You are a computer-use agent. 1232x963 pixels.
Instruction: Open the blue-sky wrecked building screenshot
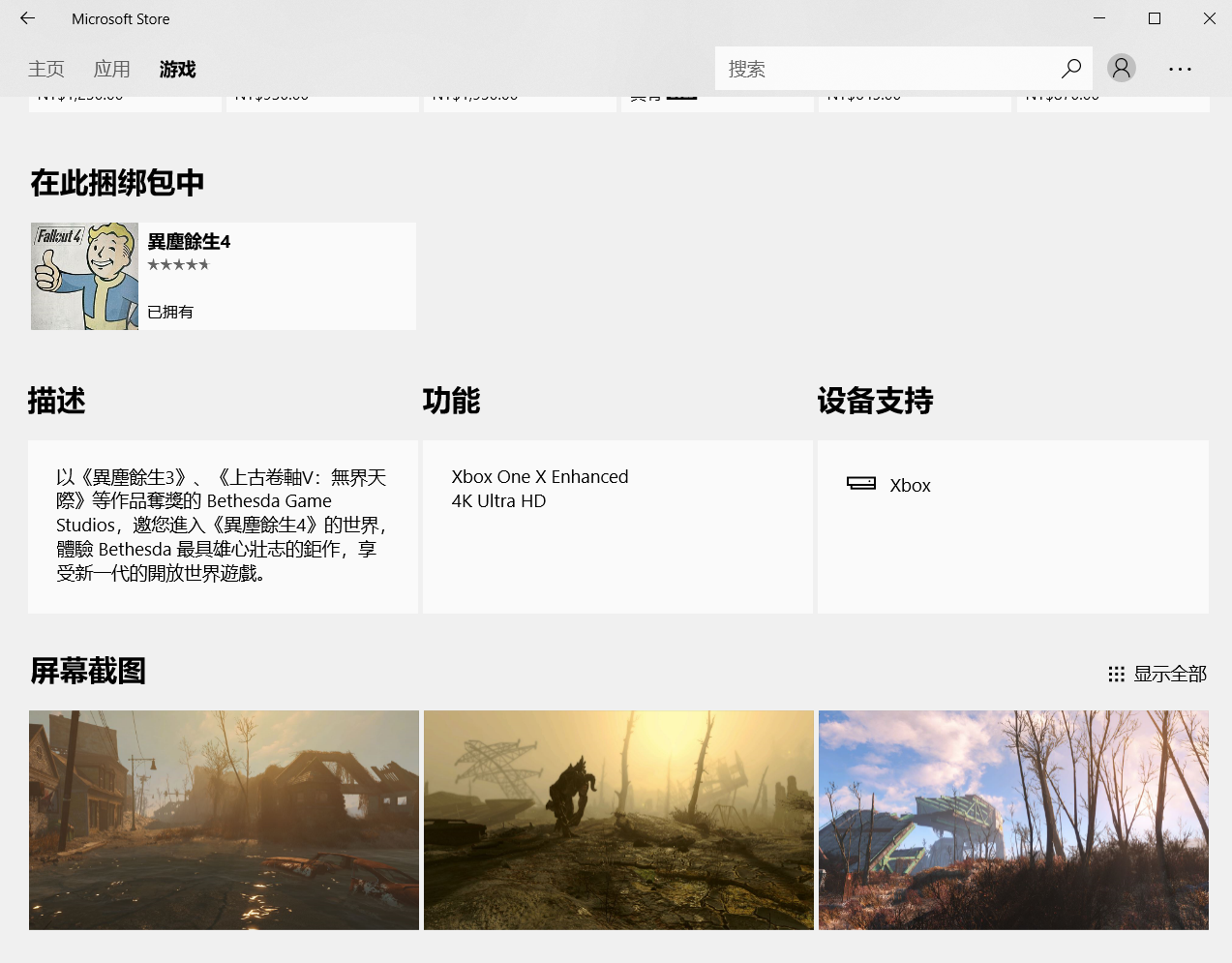(1013, 820)
